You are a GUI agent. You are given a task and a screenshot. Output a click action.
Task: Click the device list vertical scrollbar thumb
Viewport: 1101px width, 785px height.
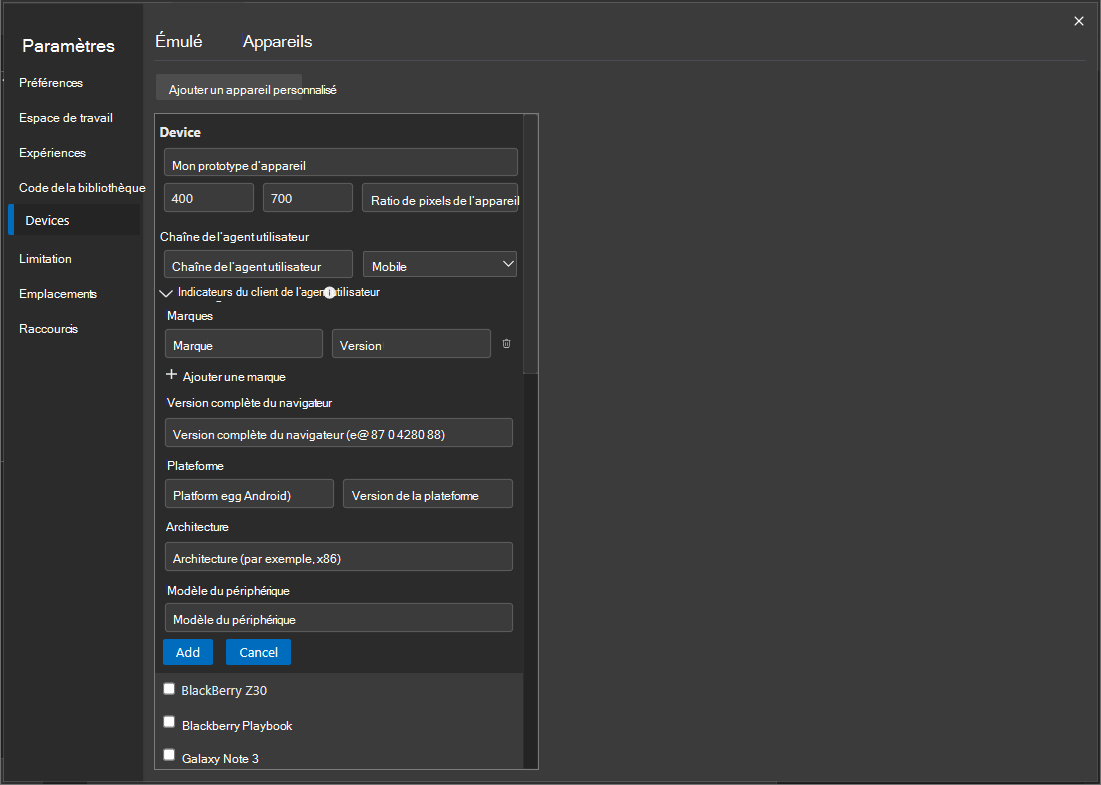click(531, 244)
